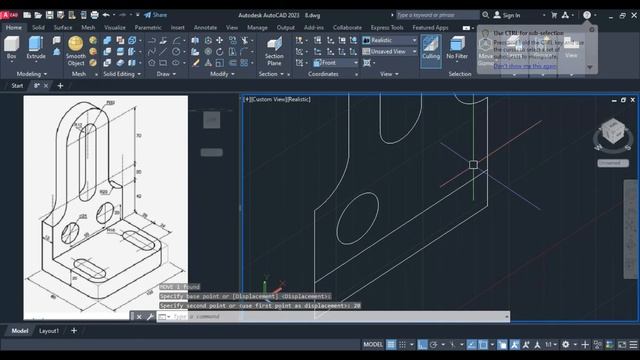Open the annotation scale 1:1 dropdown
640x360 pixels.
click(551, 345)
